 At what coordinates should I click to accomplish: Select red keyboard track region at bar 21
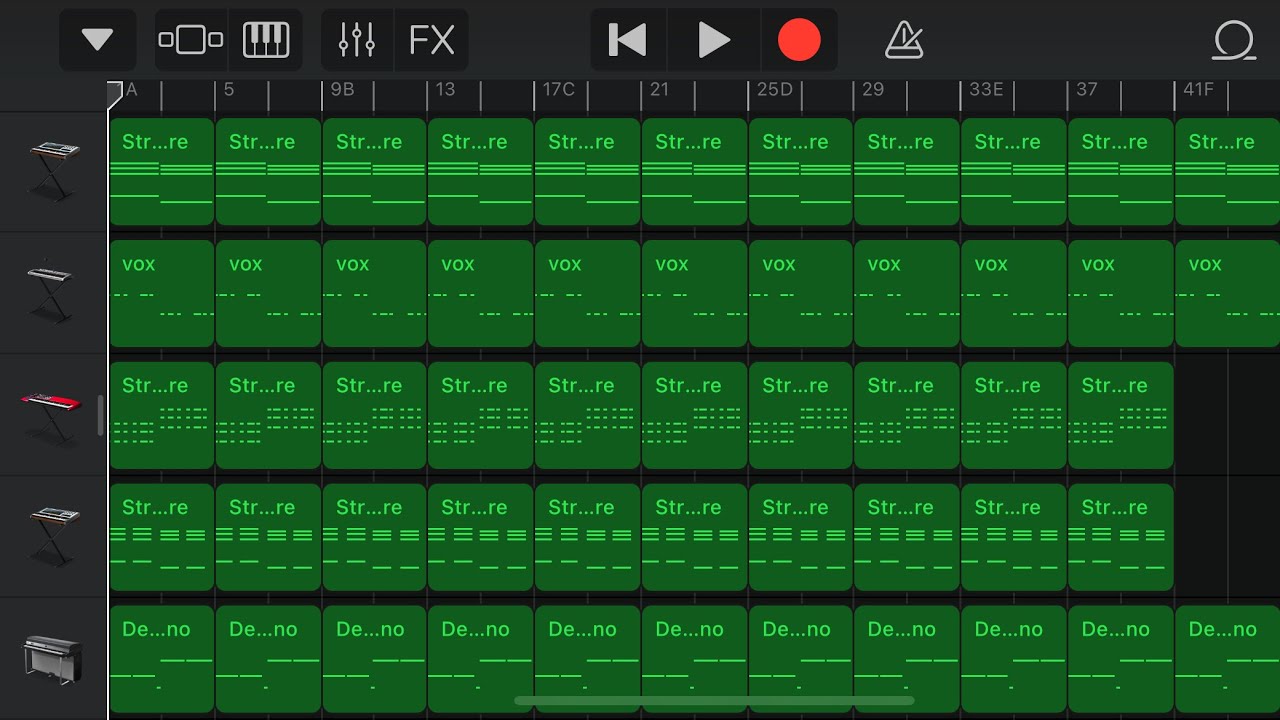tap(694, 416)
